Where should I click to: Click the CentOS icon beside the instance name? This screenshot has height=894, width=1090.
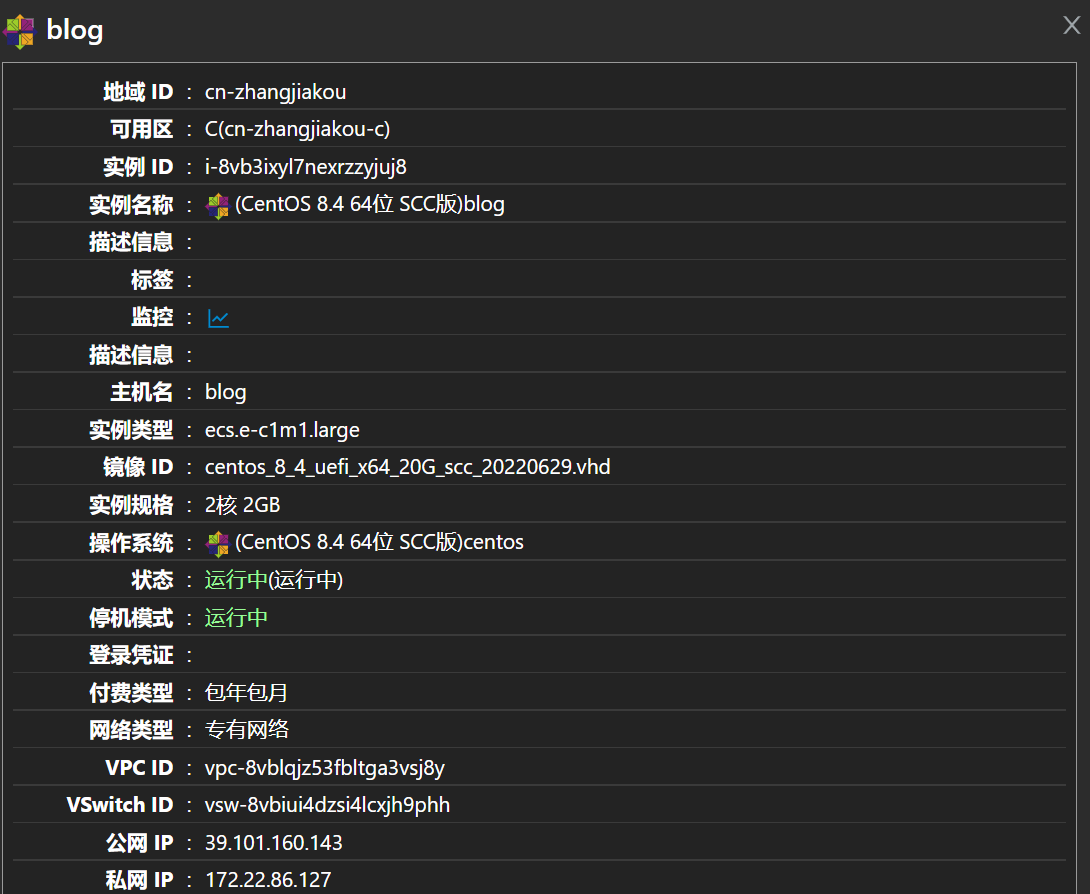(217, 206)
